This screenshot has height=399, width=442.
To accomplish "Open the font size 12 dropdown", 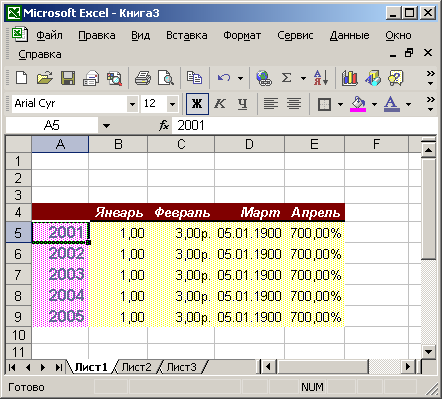I will click(x=172, y=104).
